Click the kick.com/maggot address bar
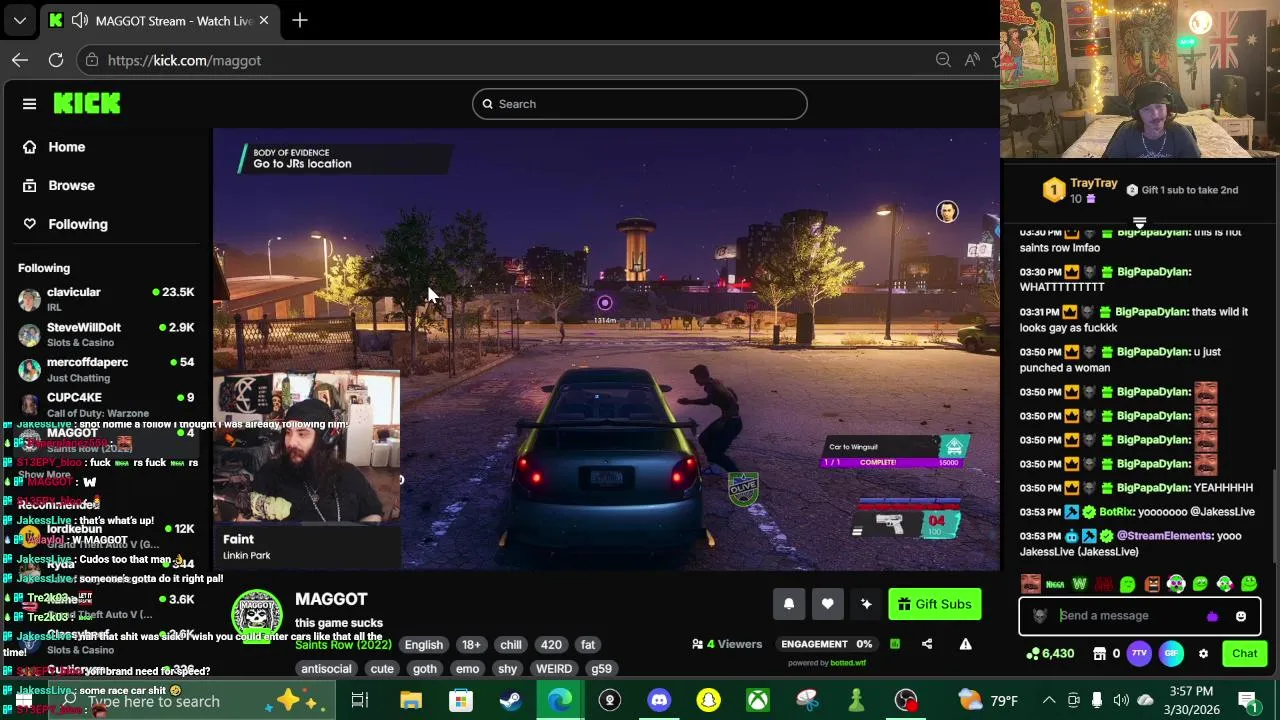 184,60
